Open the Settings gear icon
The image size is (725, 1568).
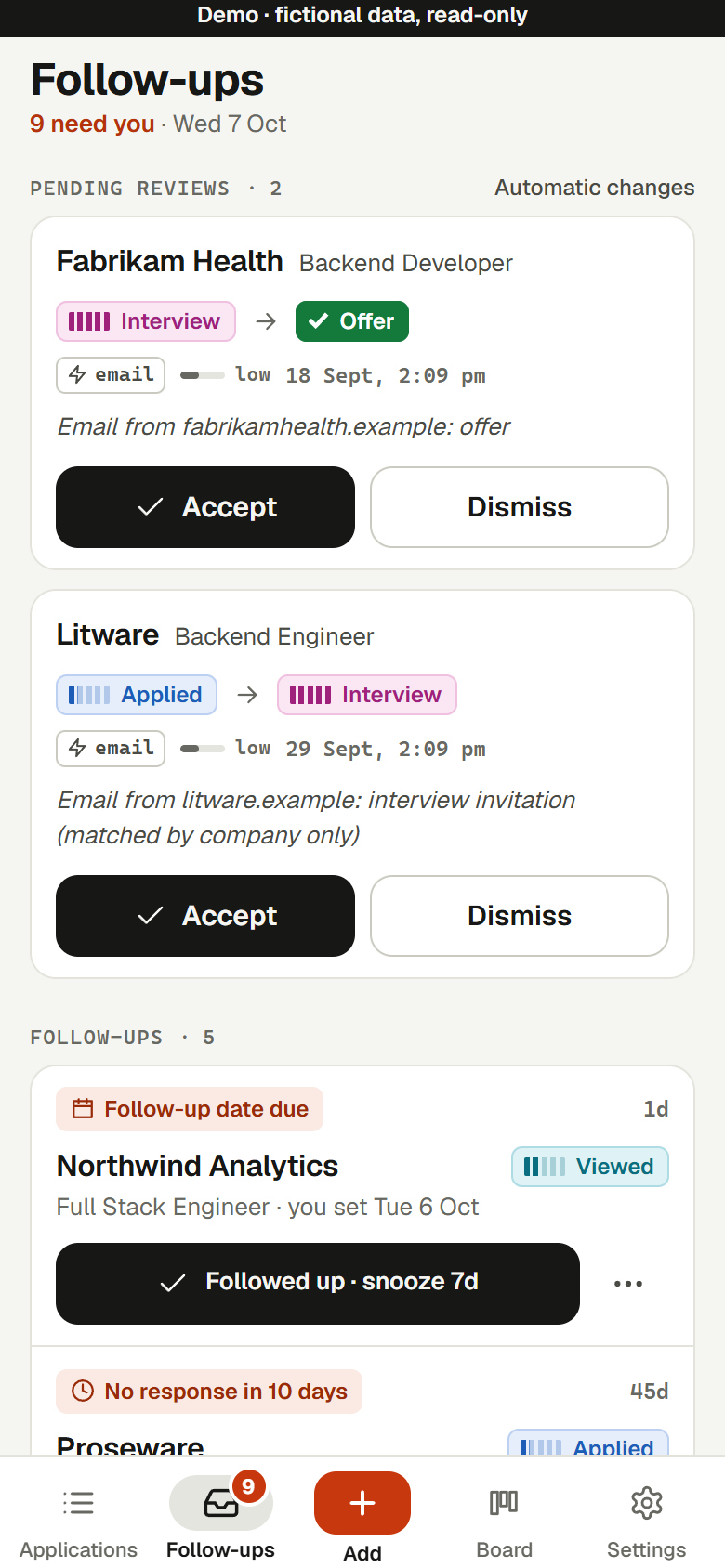(x=647, y=1502)
